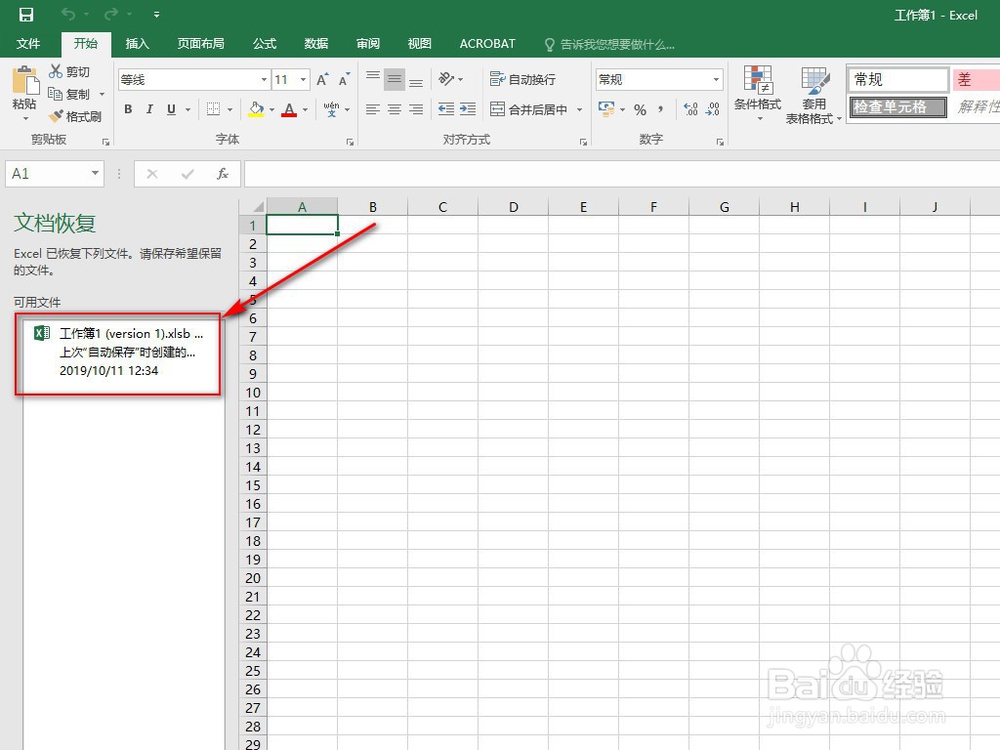Click the accounting number format icon
Screen dimensions: 1000x750
point(607,109)
